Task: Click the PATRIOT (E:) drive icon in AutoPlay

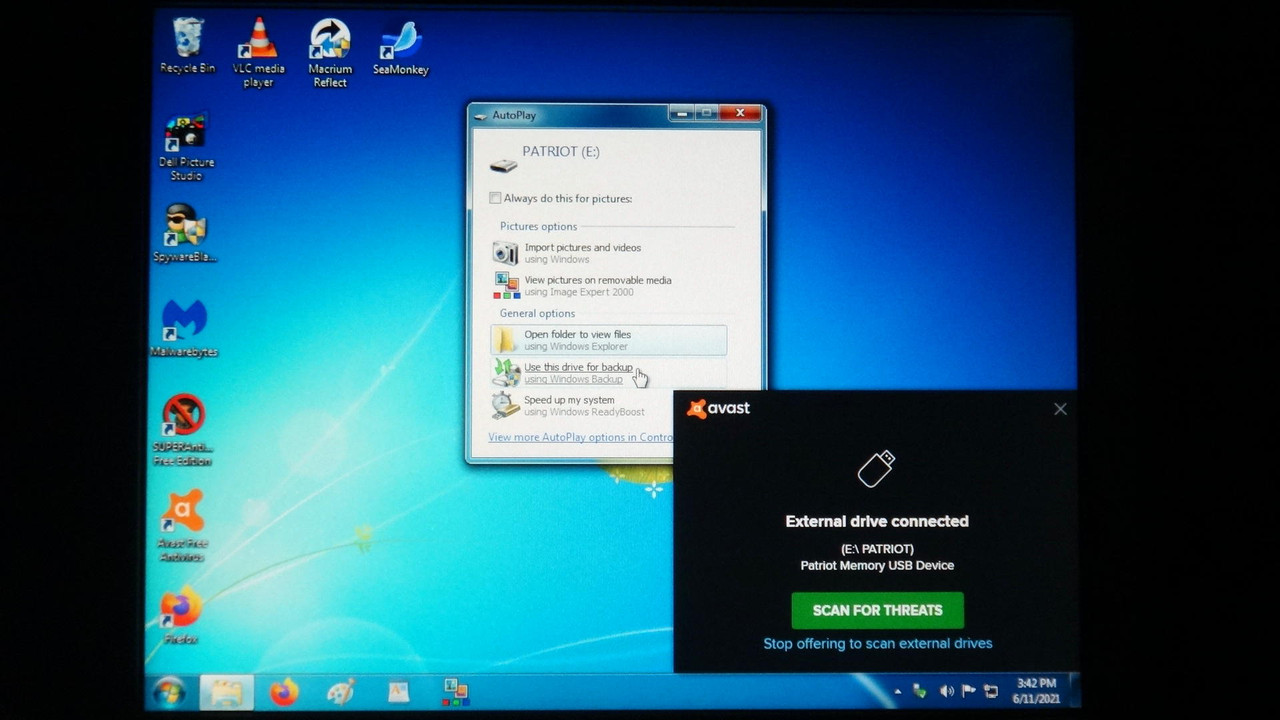Action: (x=503, y=163)
